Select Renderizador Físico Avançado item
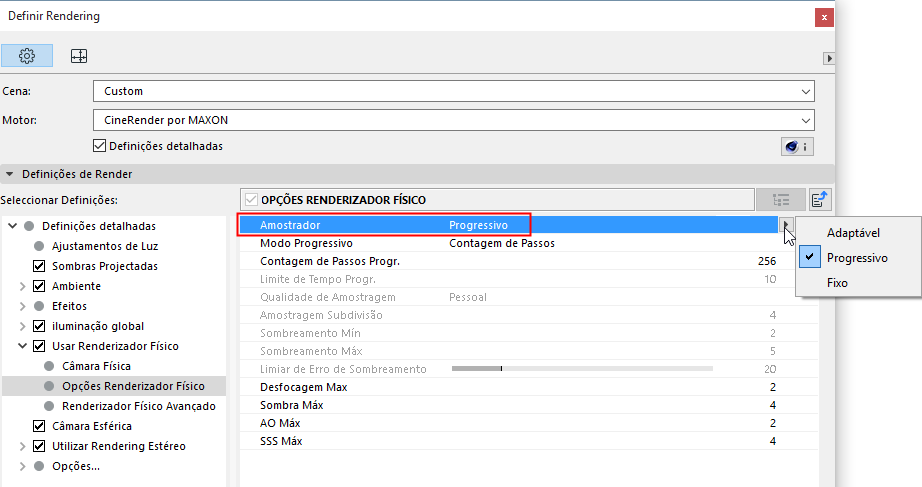 139,406
